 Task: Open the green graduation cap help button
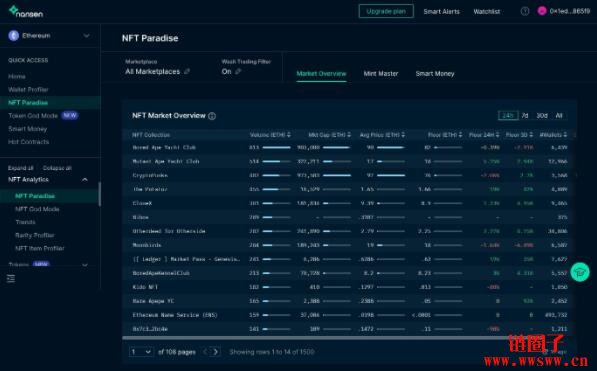580,272
